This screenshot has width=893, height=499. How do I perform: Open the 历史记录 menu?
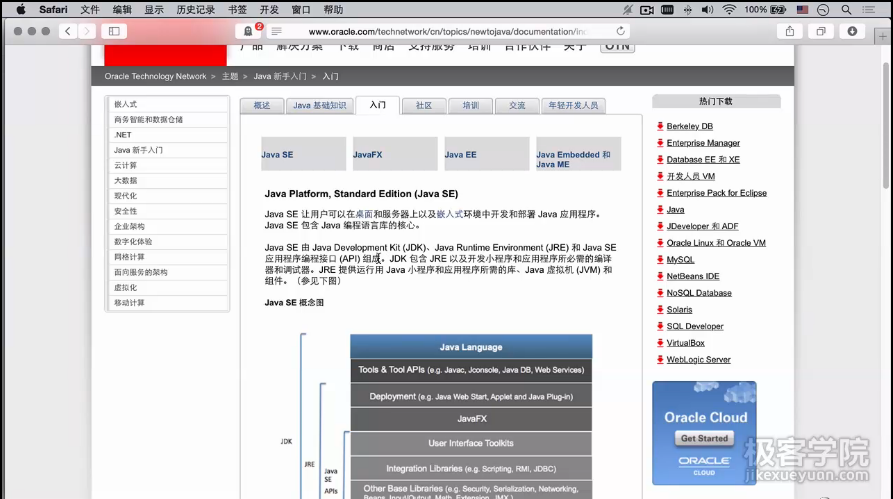(x=195, y=10)
